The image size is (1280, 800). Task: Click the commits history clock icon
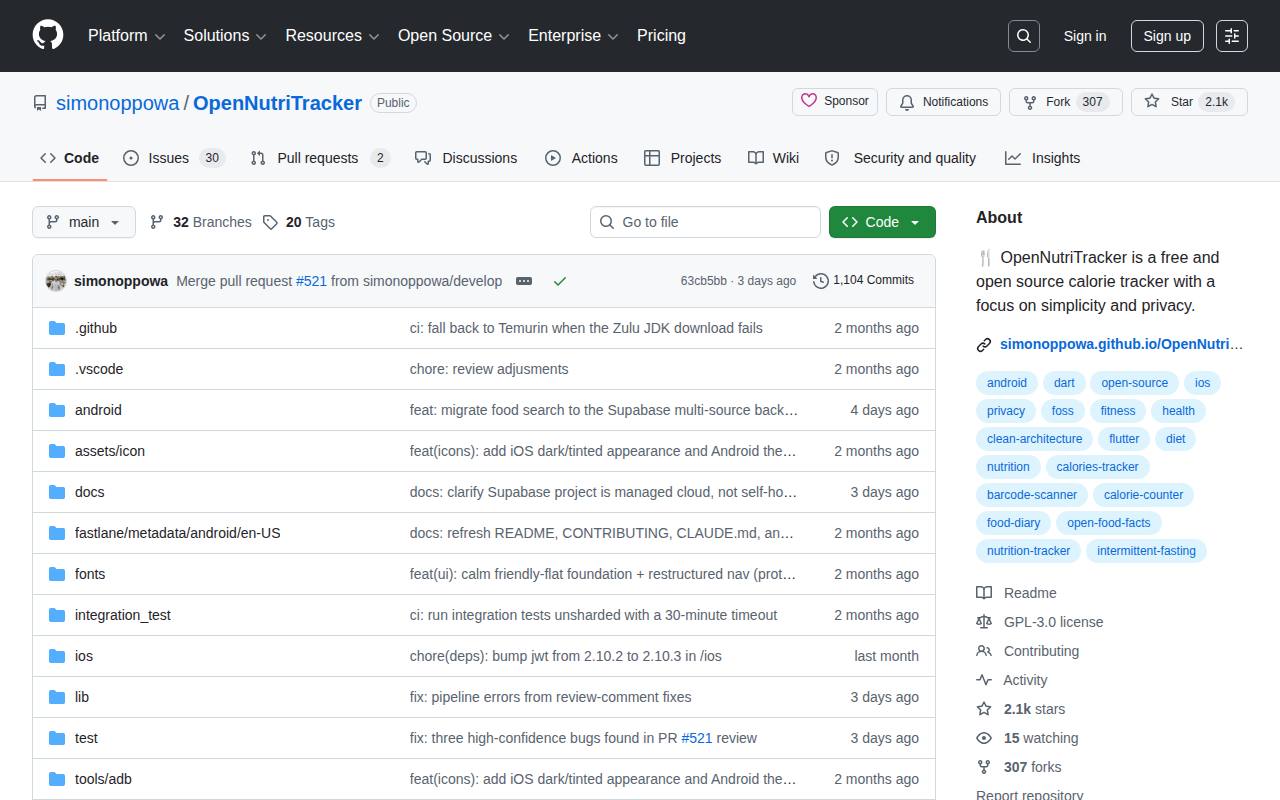click(x=821, y=281)
